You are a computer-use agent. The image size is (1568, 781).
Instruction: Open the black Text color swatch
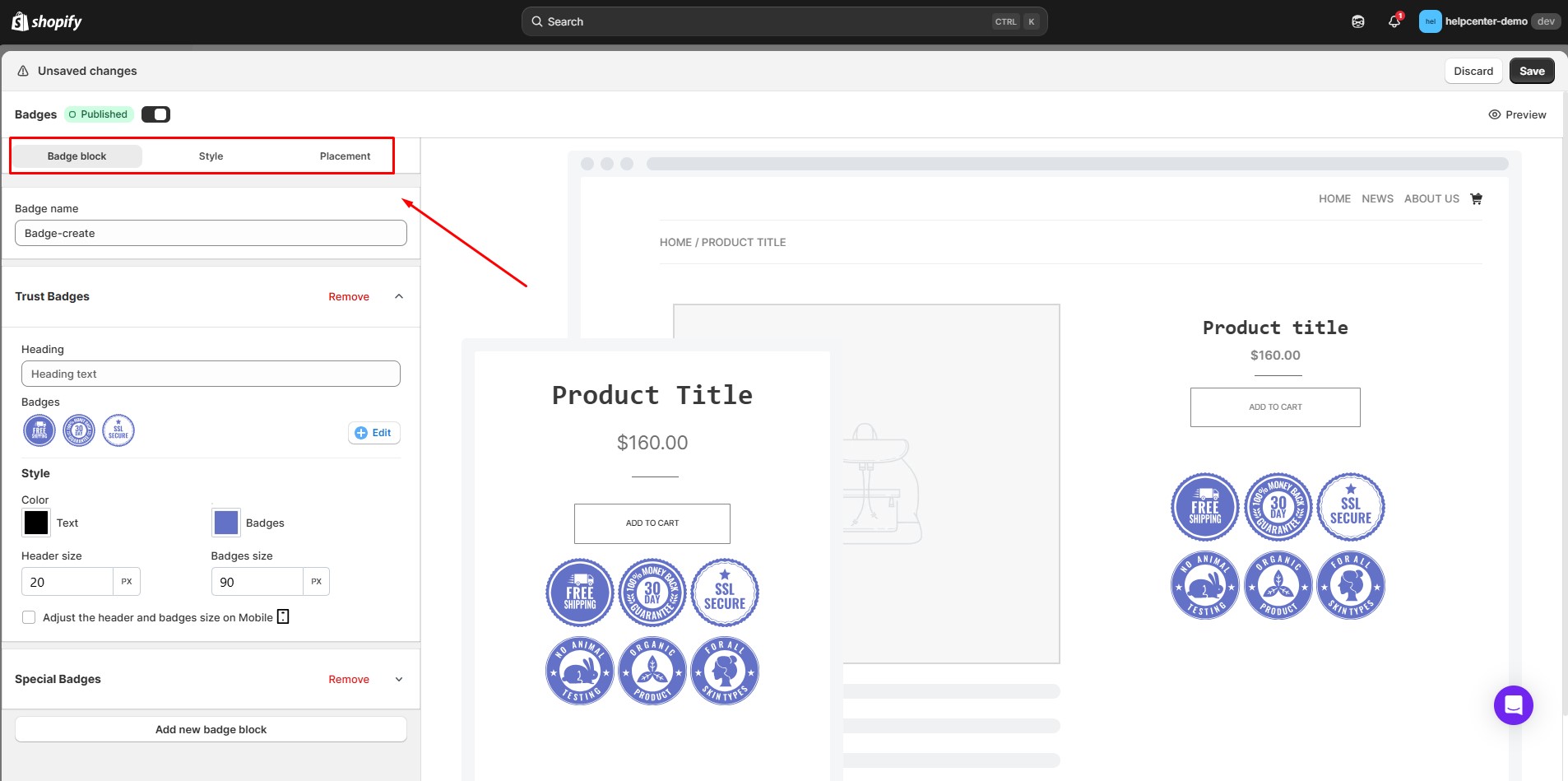(x=36, y=523)
